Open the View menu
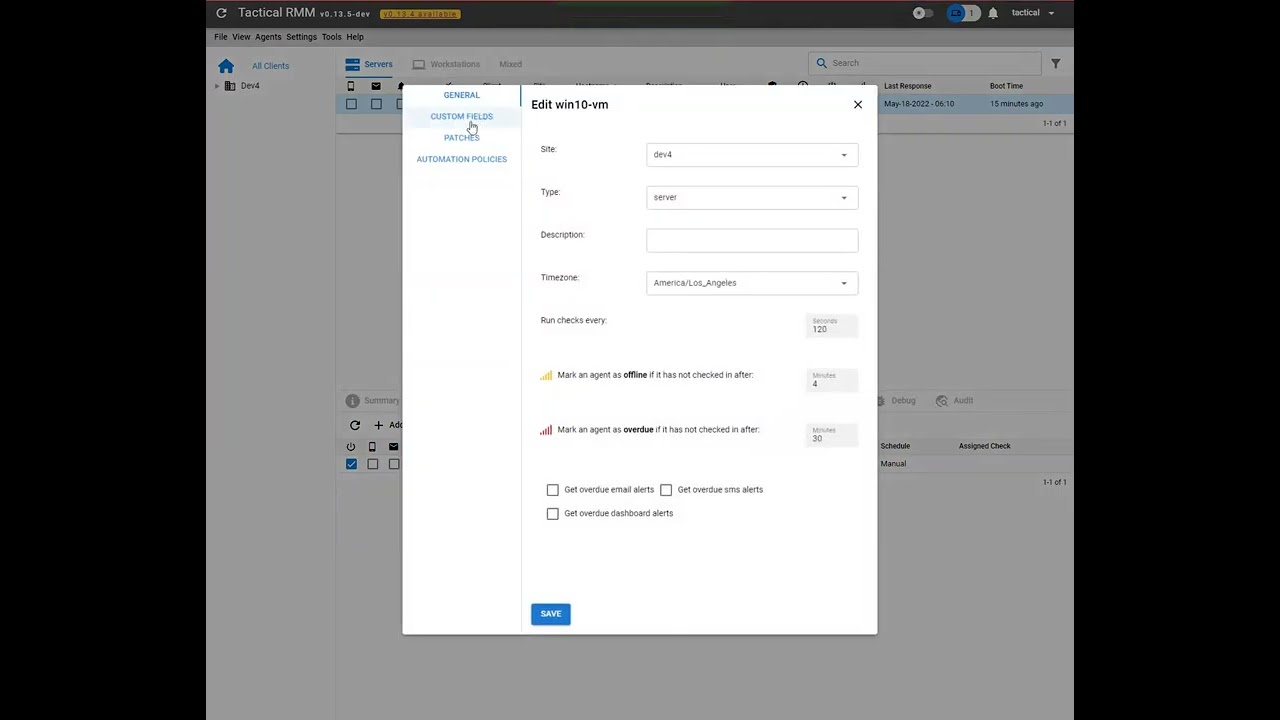This screenshot has height=720, width=1280. tap(241, 37)
